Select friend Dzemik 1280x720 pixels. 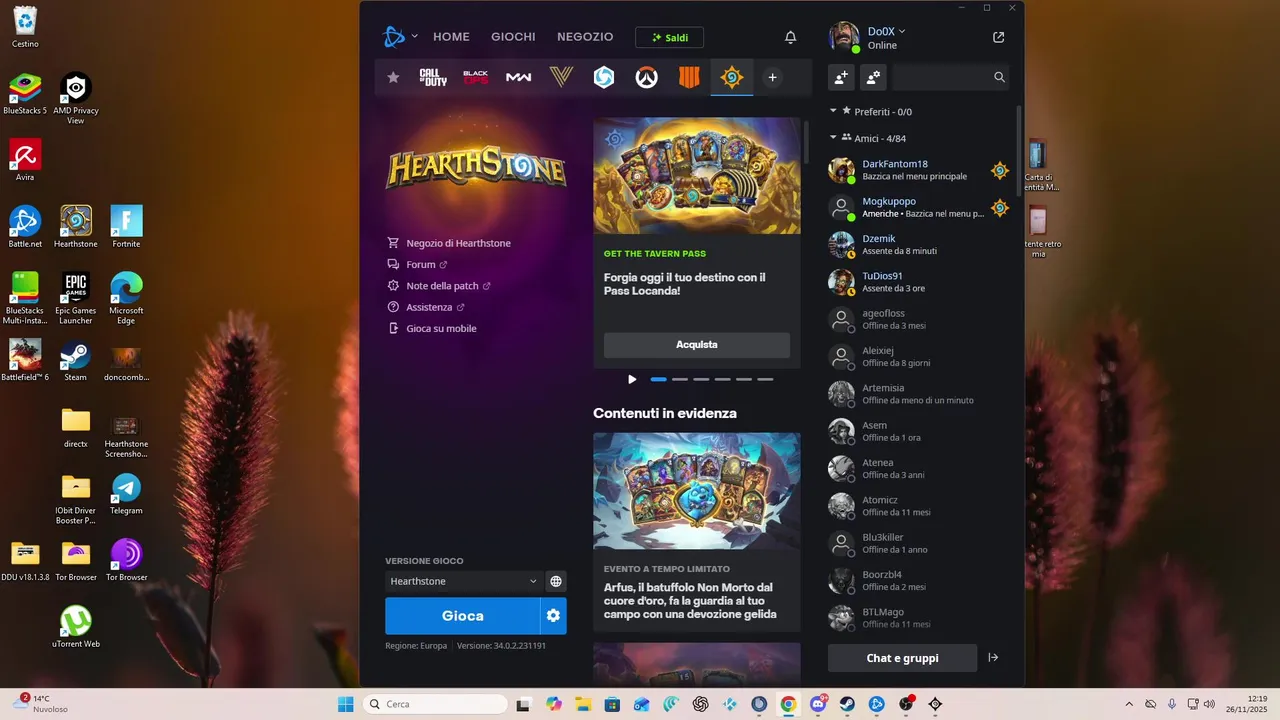[x=920, y=244]
